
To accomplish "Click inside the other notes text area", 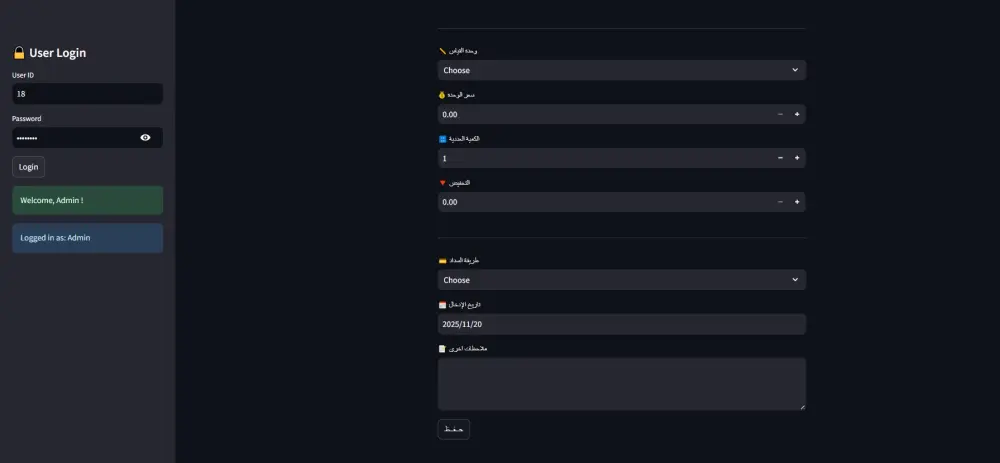I will [621, 383].
